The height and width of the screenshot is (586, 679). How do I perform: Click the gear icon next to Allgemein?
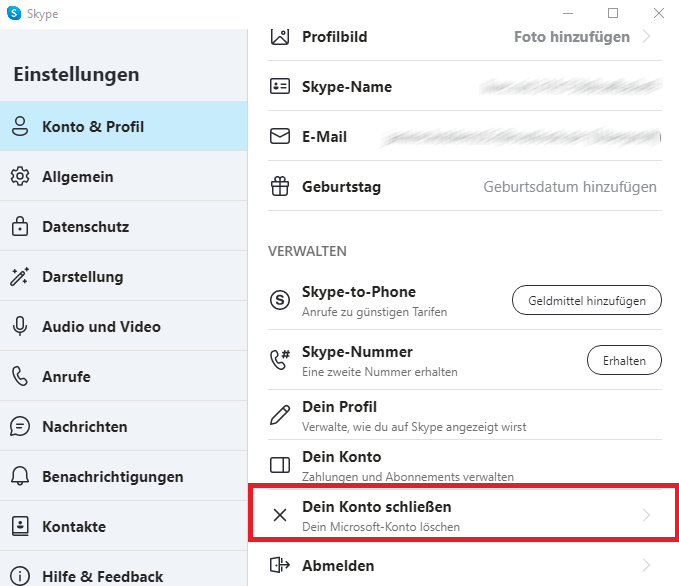[20, 176]
